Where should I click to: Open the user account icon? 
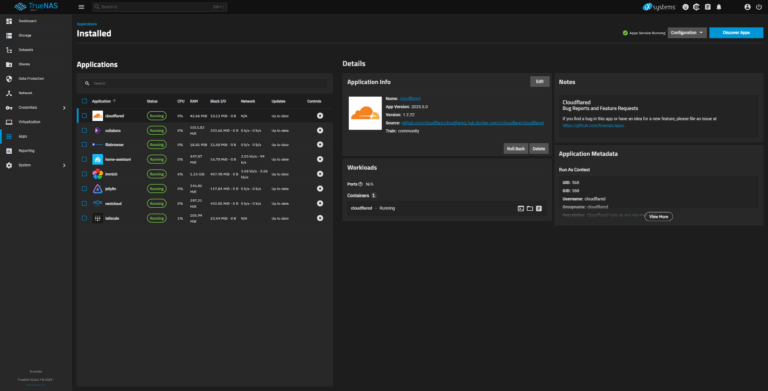747,7
